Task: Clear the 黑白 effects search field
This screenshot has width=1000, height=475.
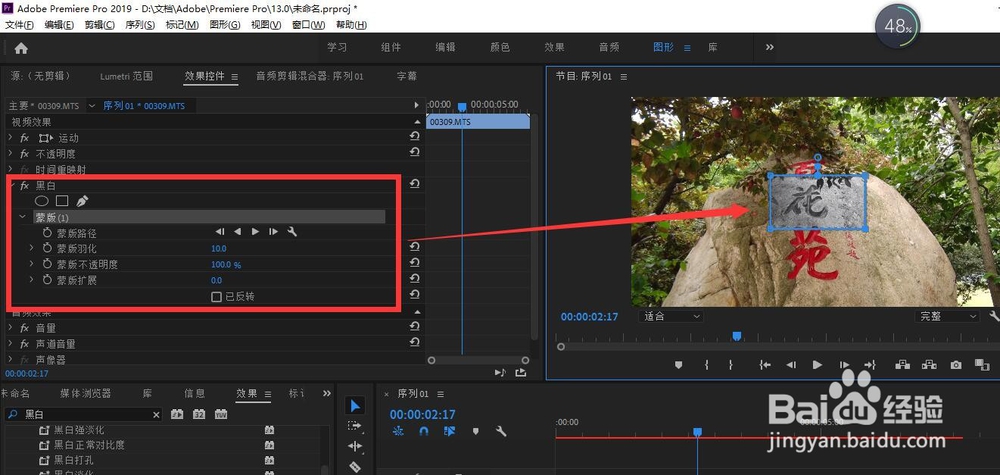Action: click(x=156, y=415)
